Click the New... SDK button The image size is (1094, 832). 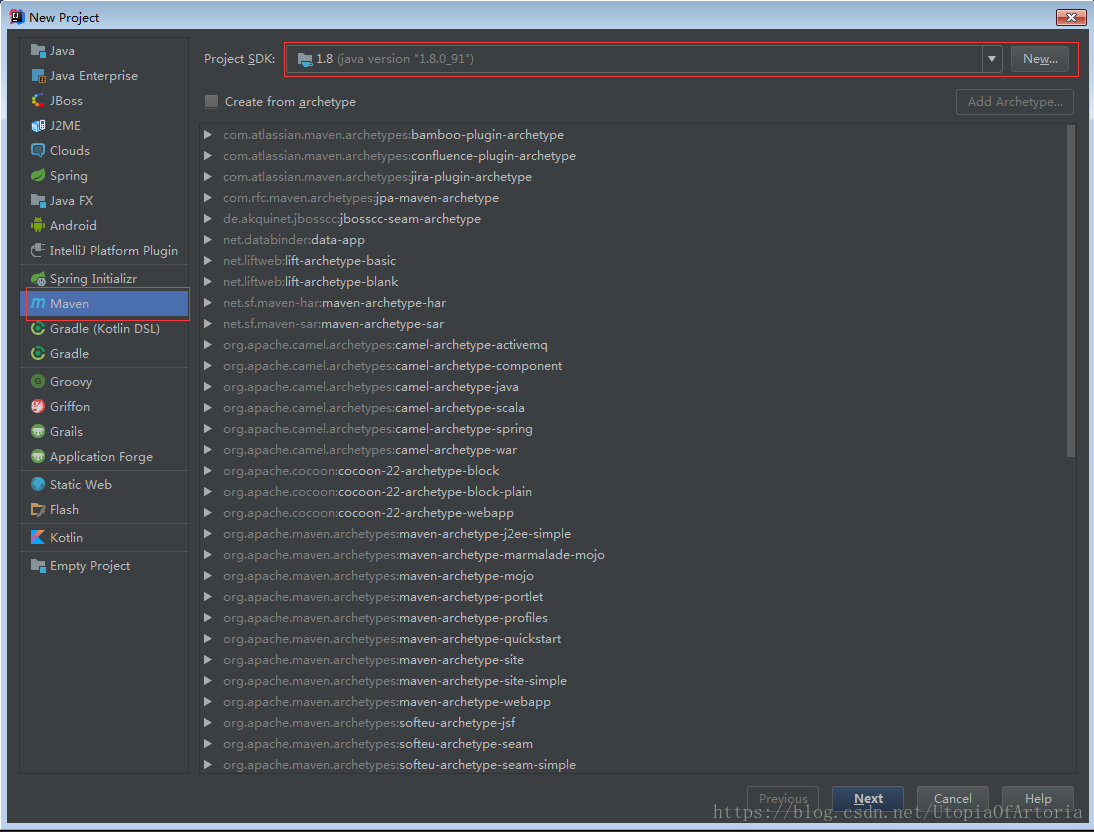click(x=1040, y=59)
